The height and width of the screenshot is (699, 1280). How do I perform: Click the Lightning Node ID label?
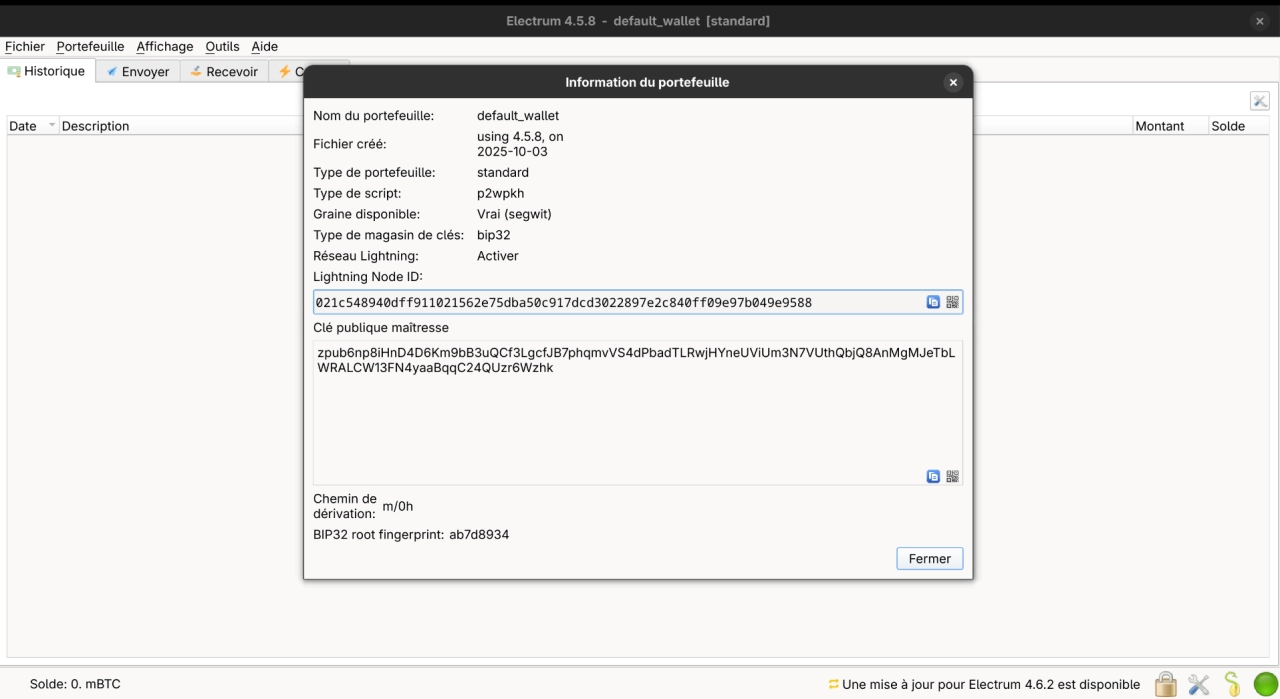coord(368,277)
